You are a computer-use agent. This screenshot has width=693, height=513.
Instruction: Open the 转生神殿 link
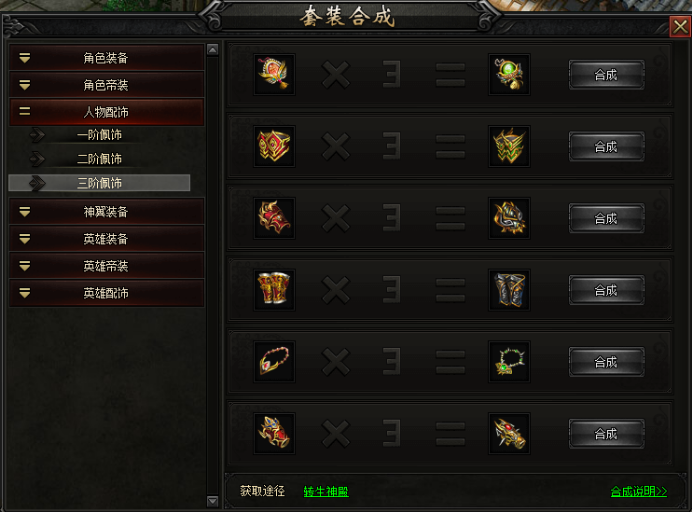coord(326,491)
